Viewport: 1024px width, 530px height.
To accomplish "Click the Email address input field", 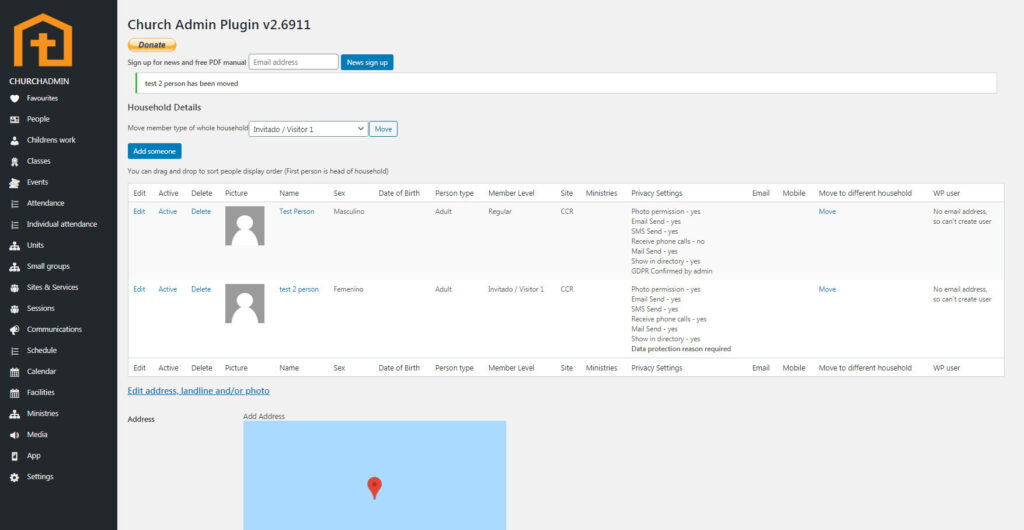I will click(x=293, y=62).
